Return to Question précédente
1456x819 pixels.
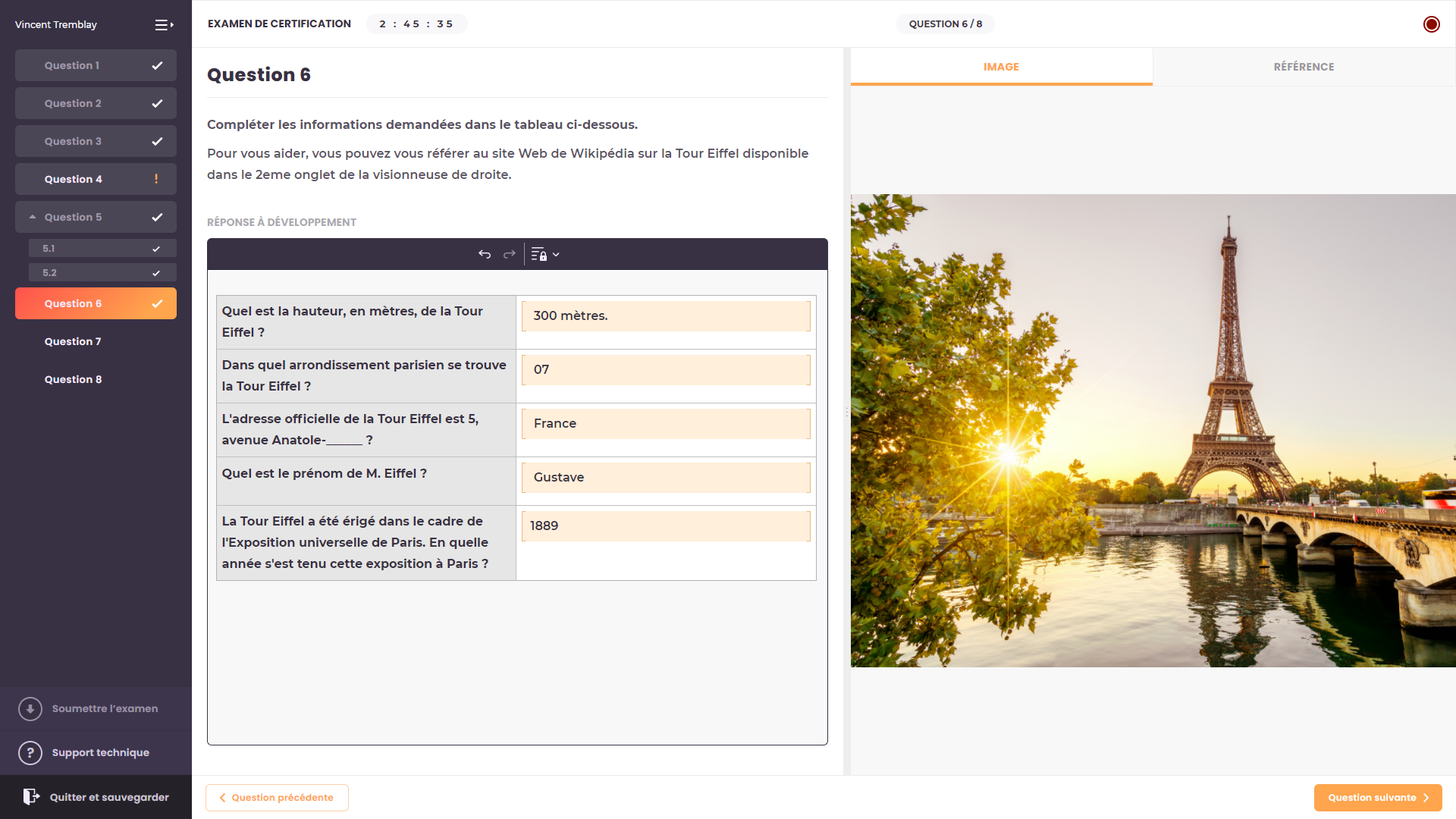tap(277, 797)
